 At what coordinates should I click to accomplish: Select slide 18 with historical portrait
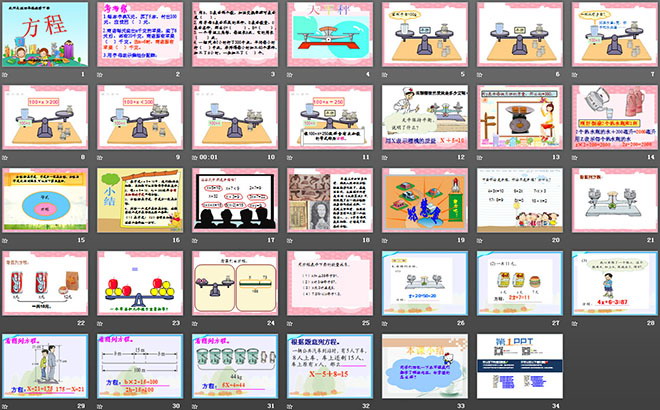(x=330, y=200)
